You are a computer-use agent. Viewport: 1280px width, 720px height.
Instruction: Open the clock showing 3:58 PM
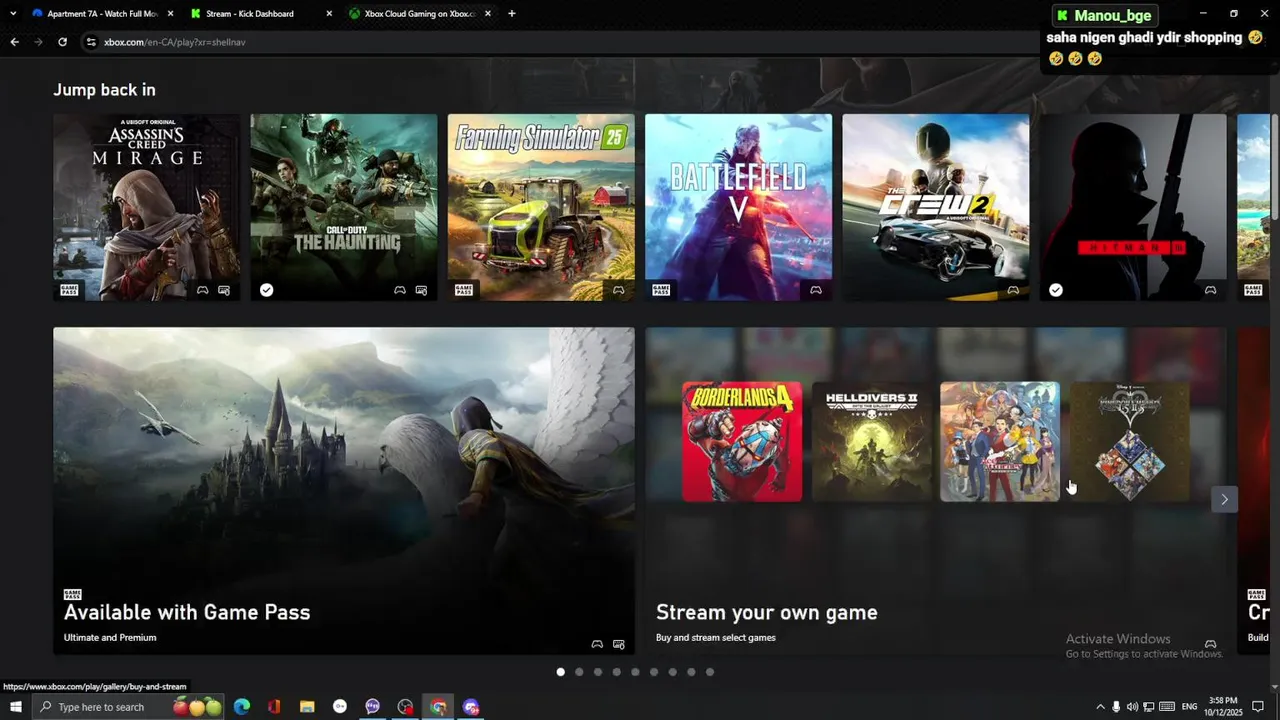point(1223,706)
